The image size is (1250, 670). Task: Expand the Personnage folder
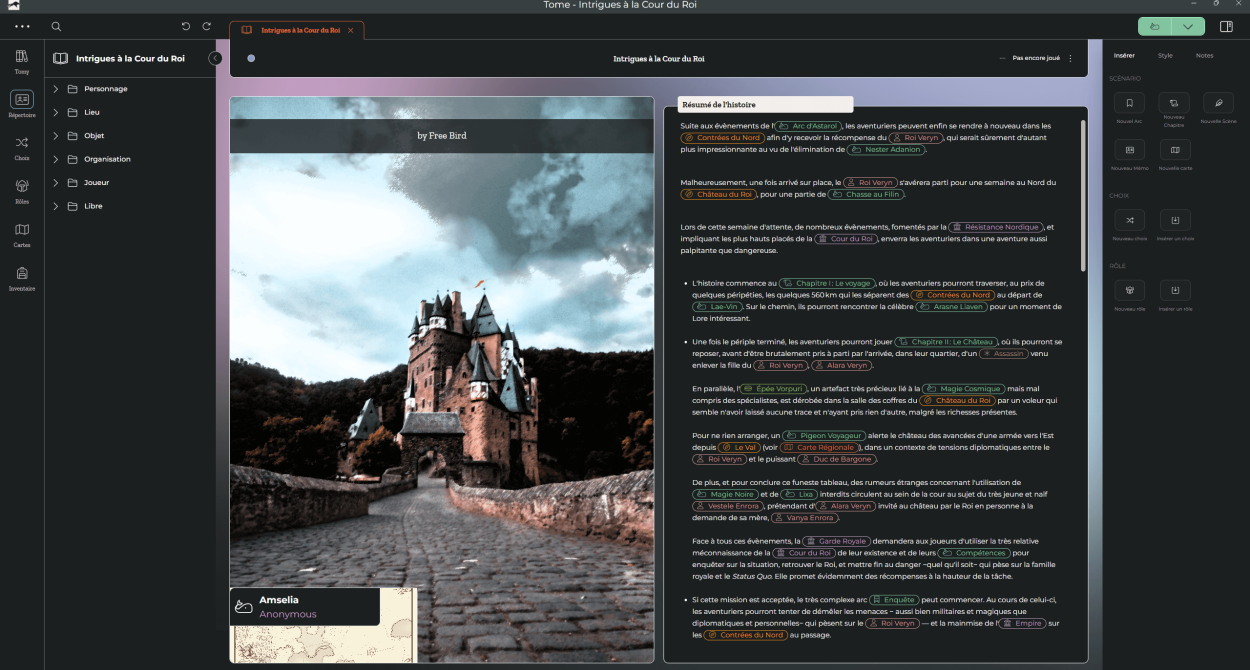point(57,89)
